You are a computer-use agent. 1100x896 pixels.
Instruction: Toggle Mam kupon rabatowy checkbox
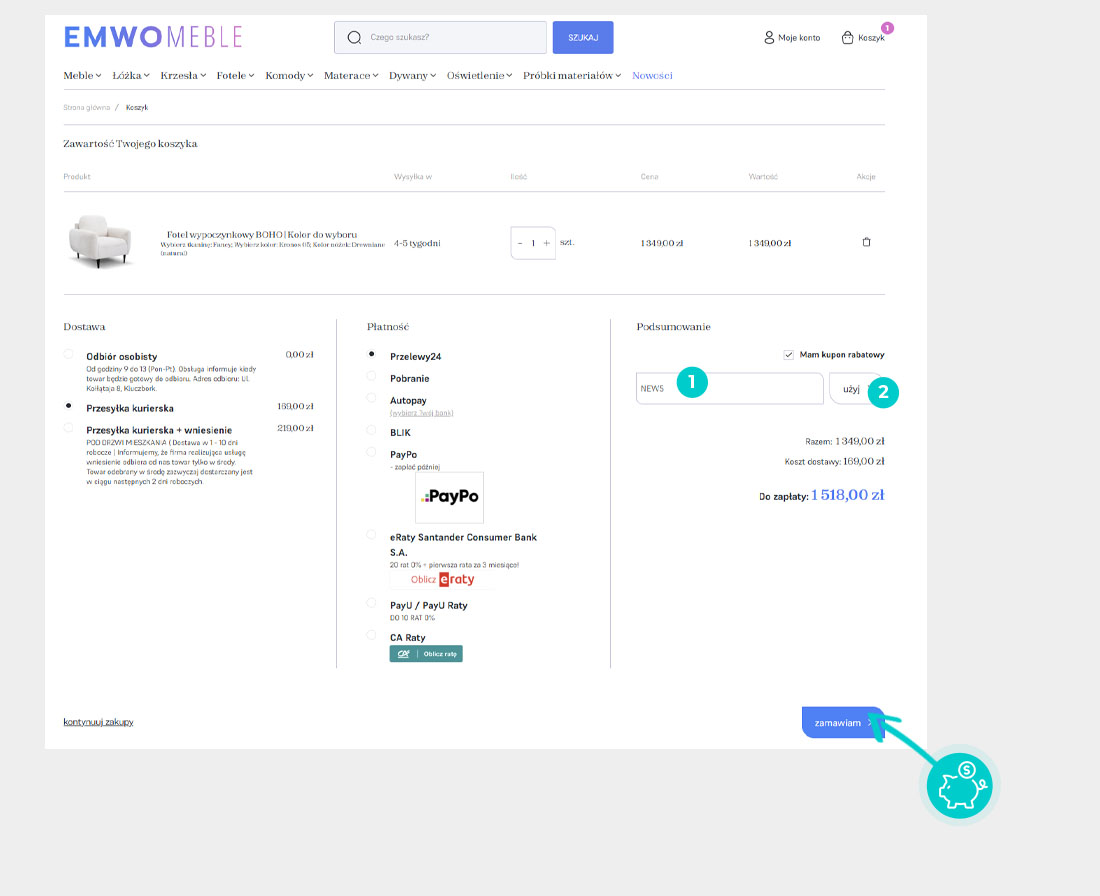pos(789,354)
